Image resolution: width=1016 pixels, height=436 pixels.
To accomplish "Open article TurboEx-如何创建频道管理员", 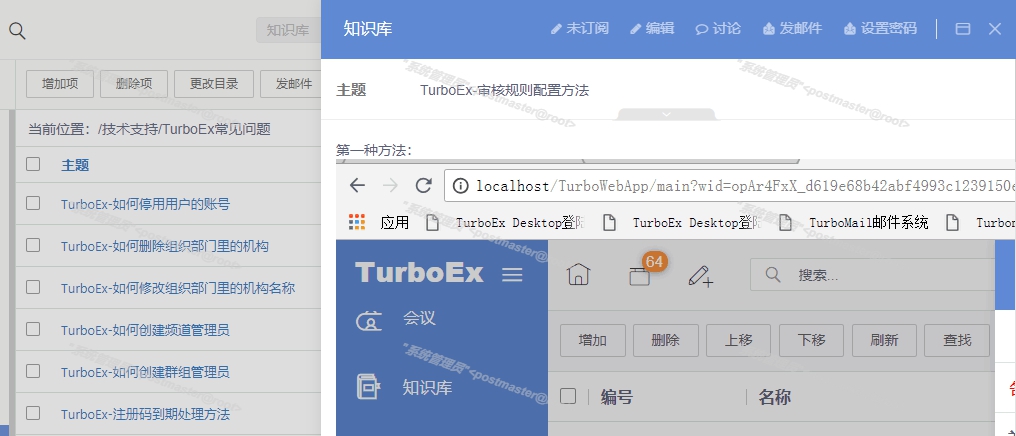I will [x=145, y=330].
